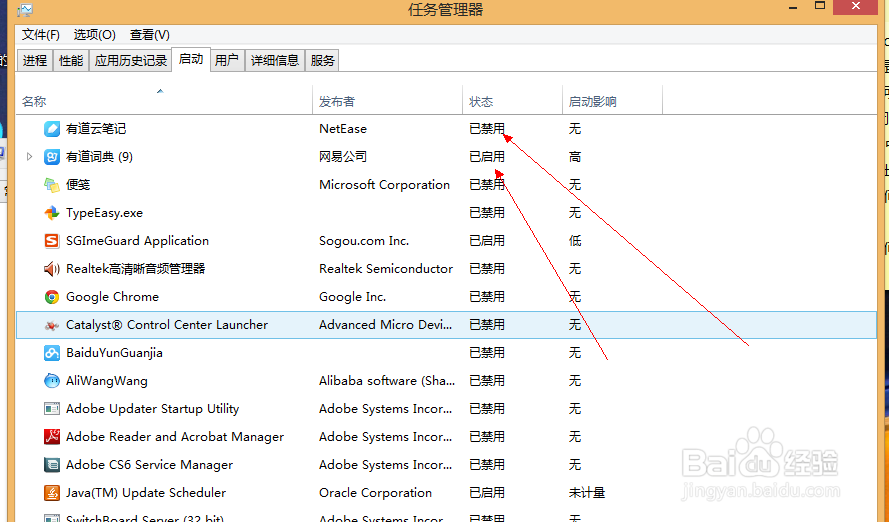
Task: Click the Sogou.com Inc. publisher cell
Action: pyautogui.click(x=364, y=241)
